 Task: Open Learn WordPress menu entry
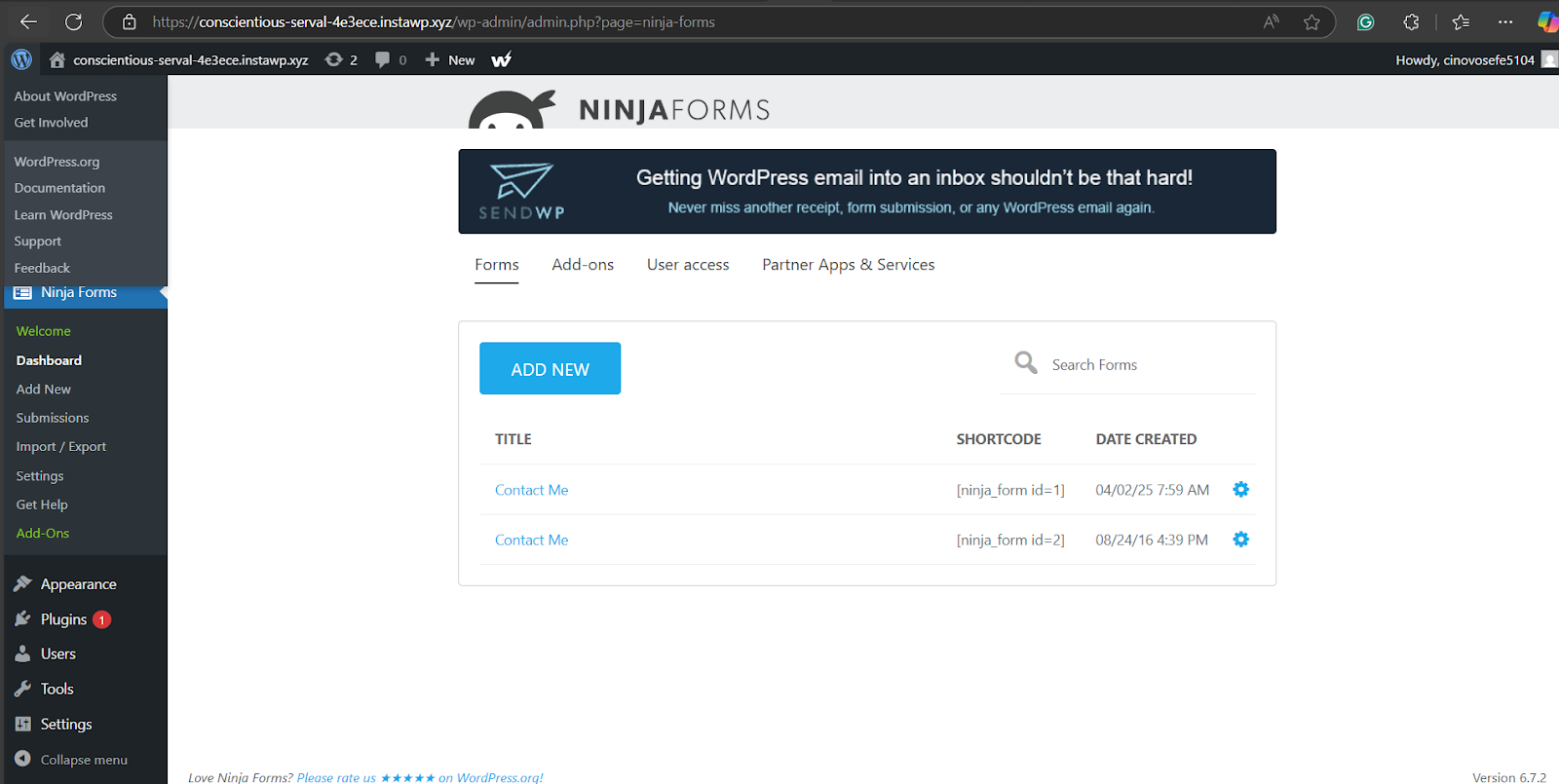tap(63, 214)
